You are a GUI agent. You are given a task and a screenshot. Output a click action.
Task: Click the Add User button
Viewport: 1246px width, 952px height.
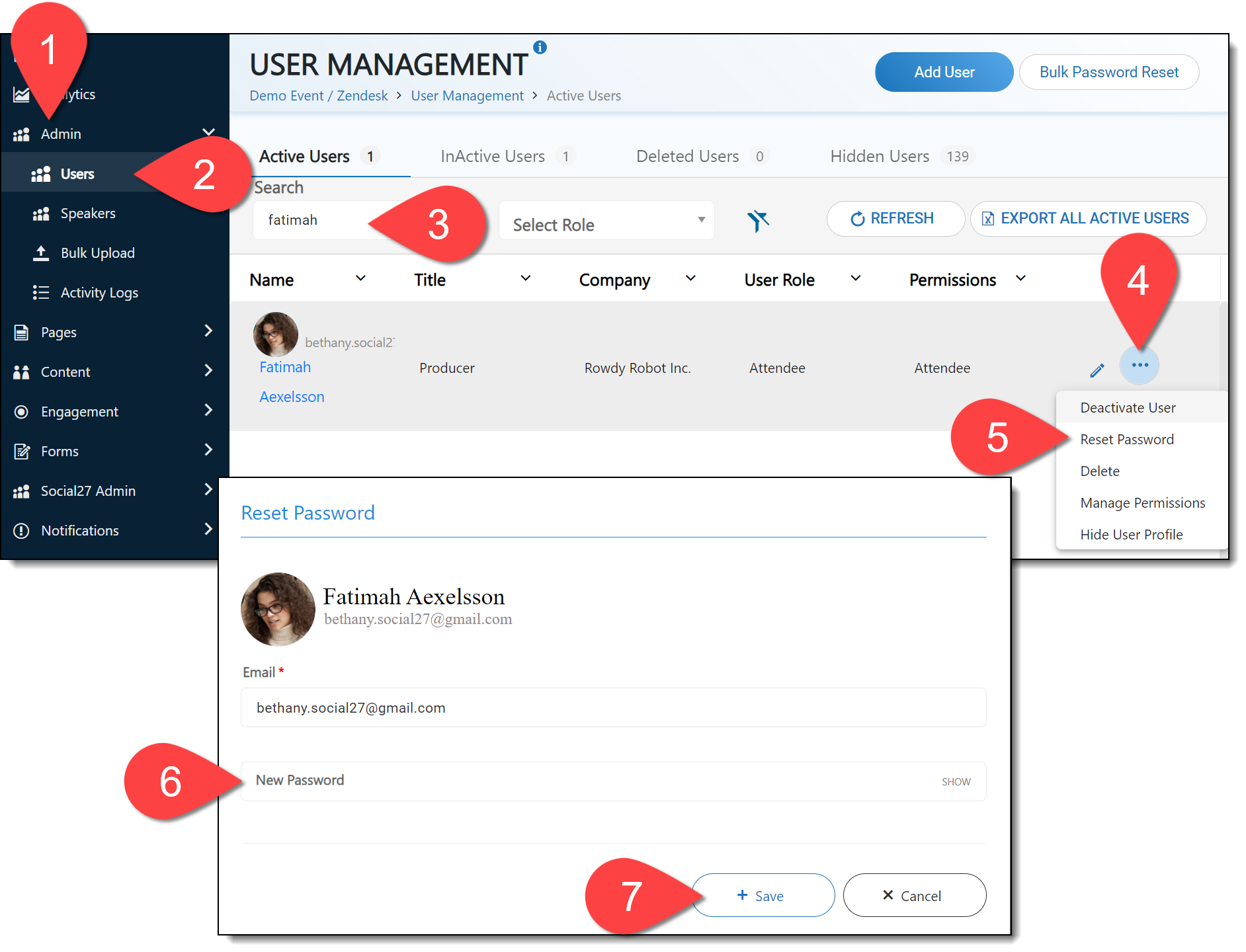tap(944, 71)
